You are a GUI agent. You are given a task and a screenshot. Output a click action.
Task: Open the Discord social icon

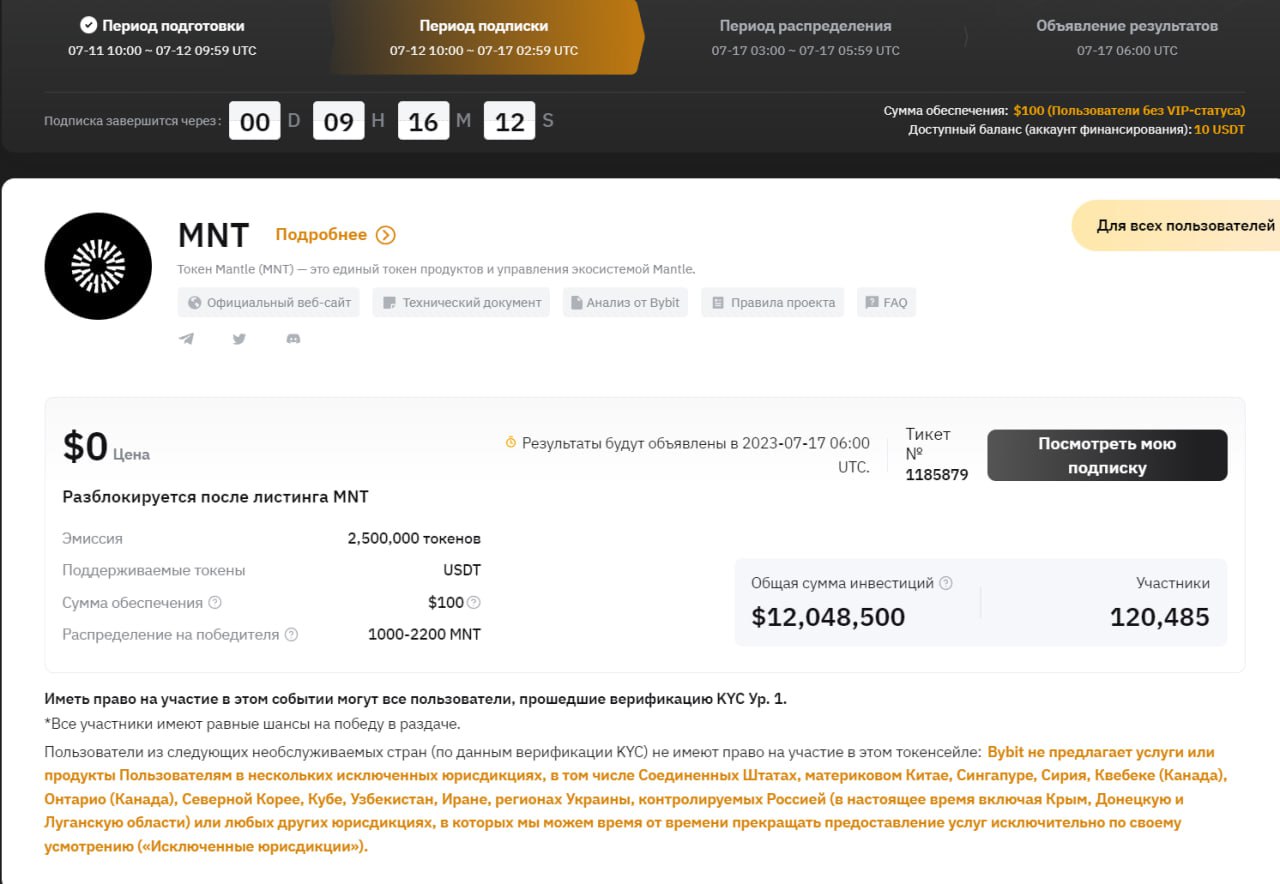pos(293,339)
